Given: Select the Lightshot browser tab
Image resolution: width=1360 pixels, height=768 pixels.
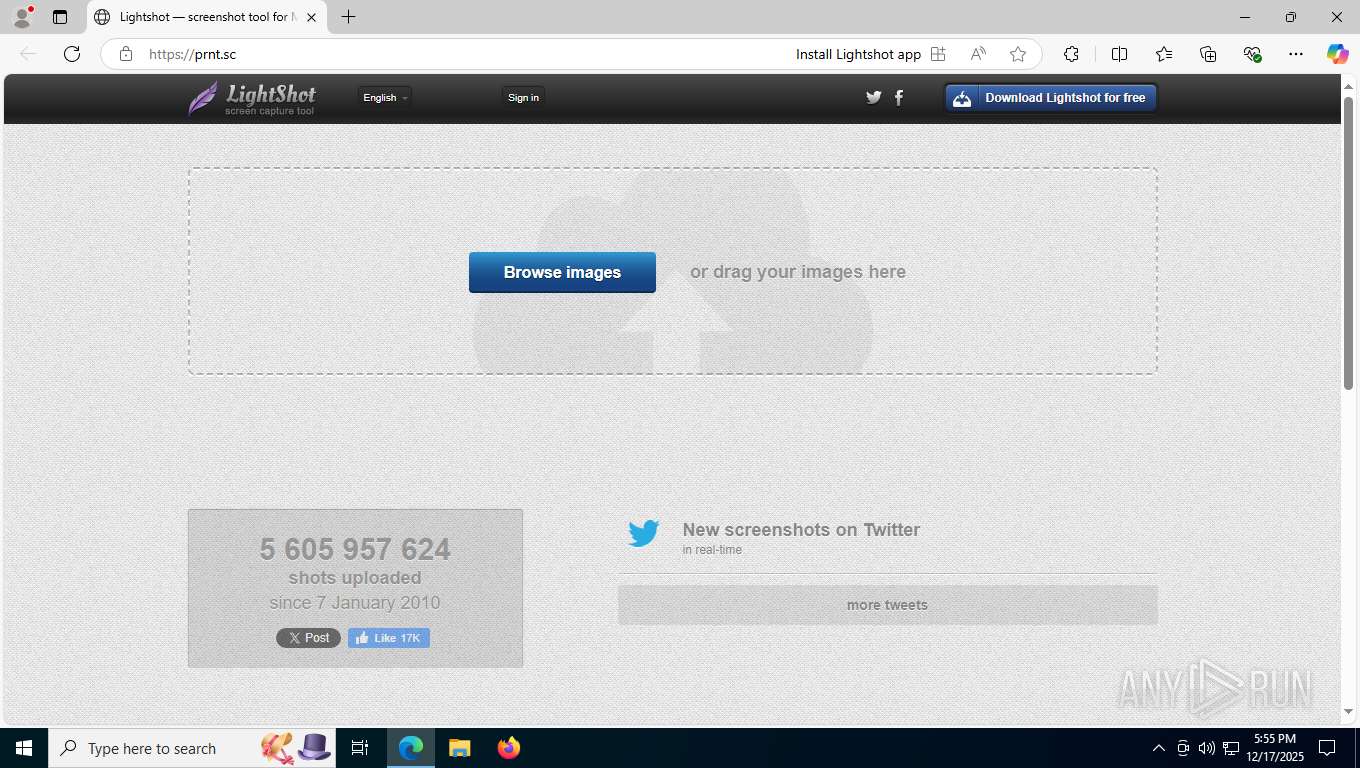Looking at the screenshot, I should click(205, 17).
